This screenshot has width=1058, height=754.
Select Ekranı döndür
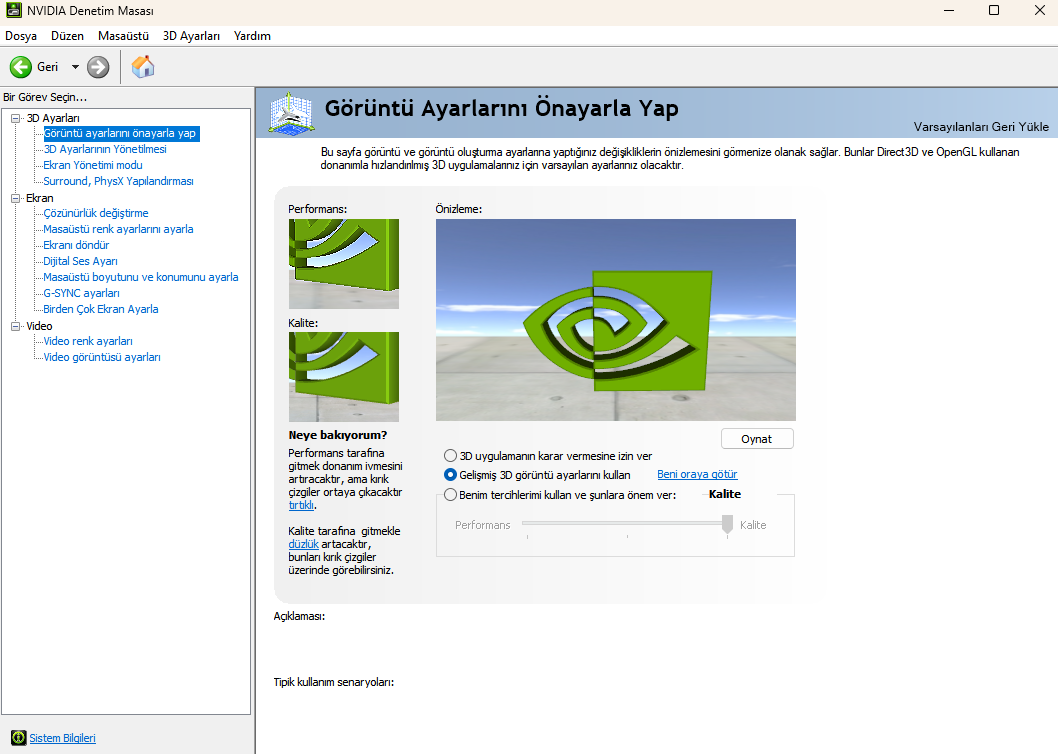(x=76, y=245)
